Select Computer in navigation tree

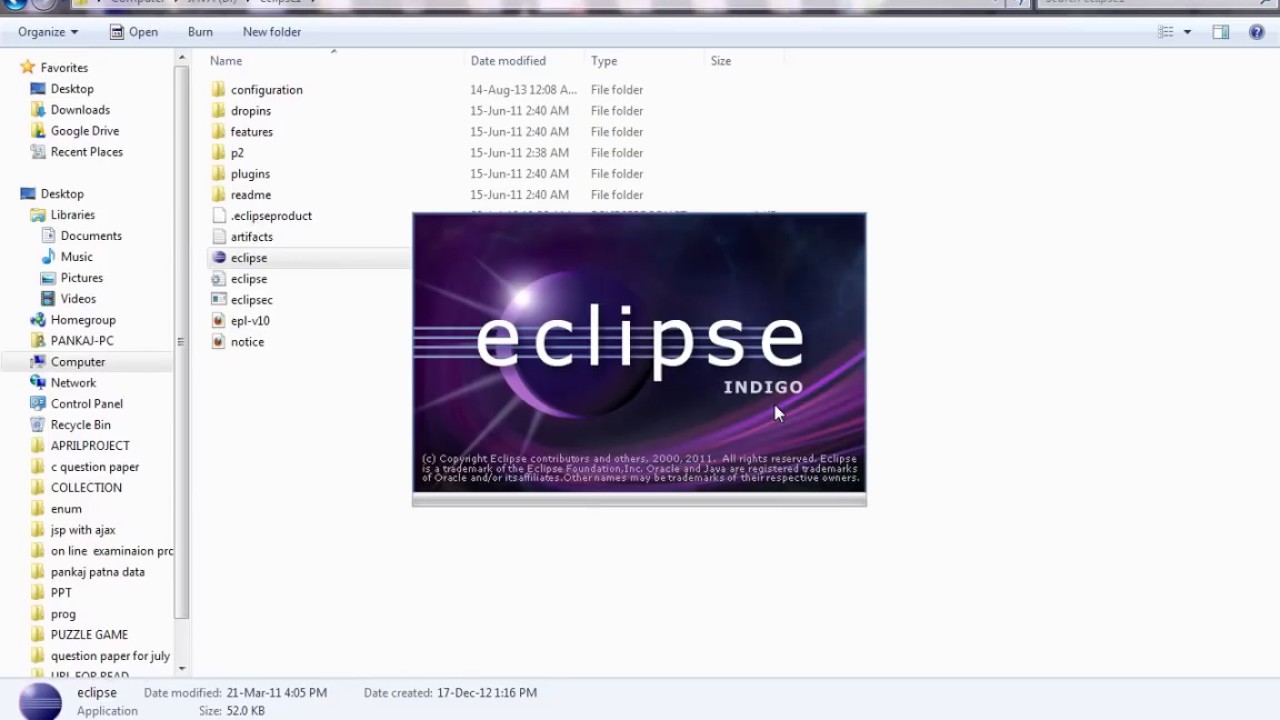point(78,362)
